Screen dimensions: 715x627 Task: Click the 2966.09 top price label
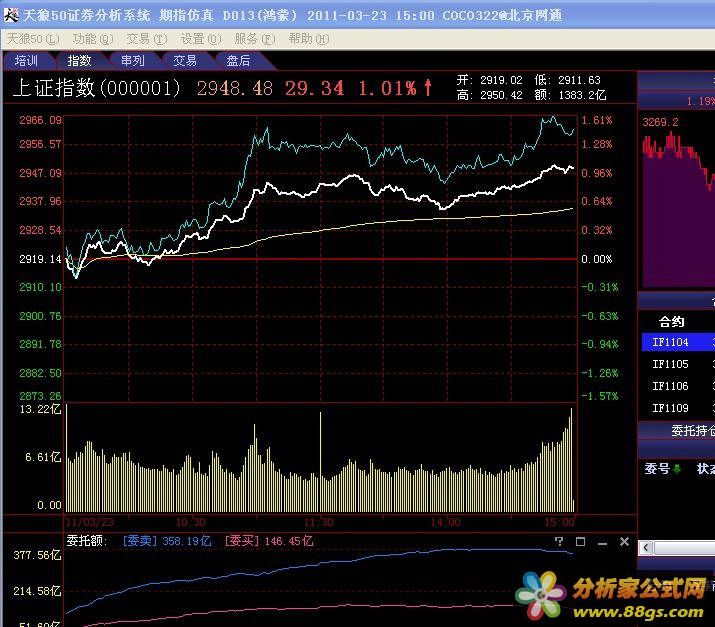40,120
